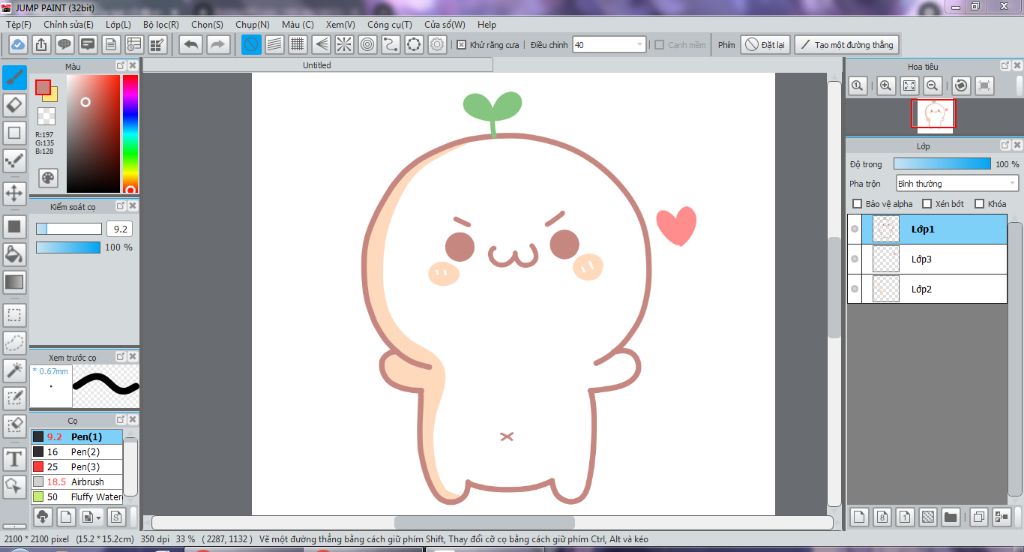Open the Chỉnh sửa(E) menu
Image resolution: width=1024 pixels, height=552 pixels.
69,24
